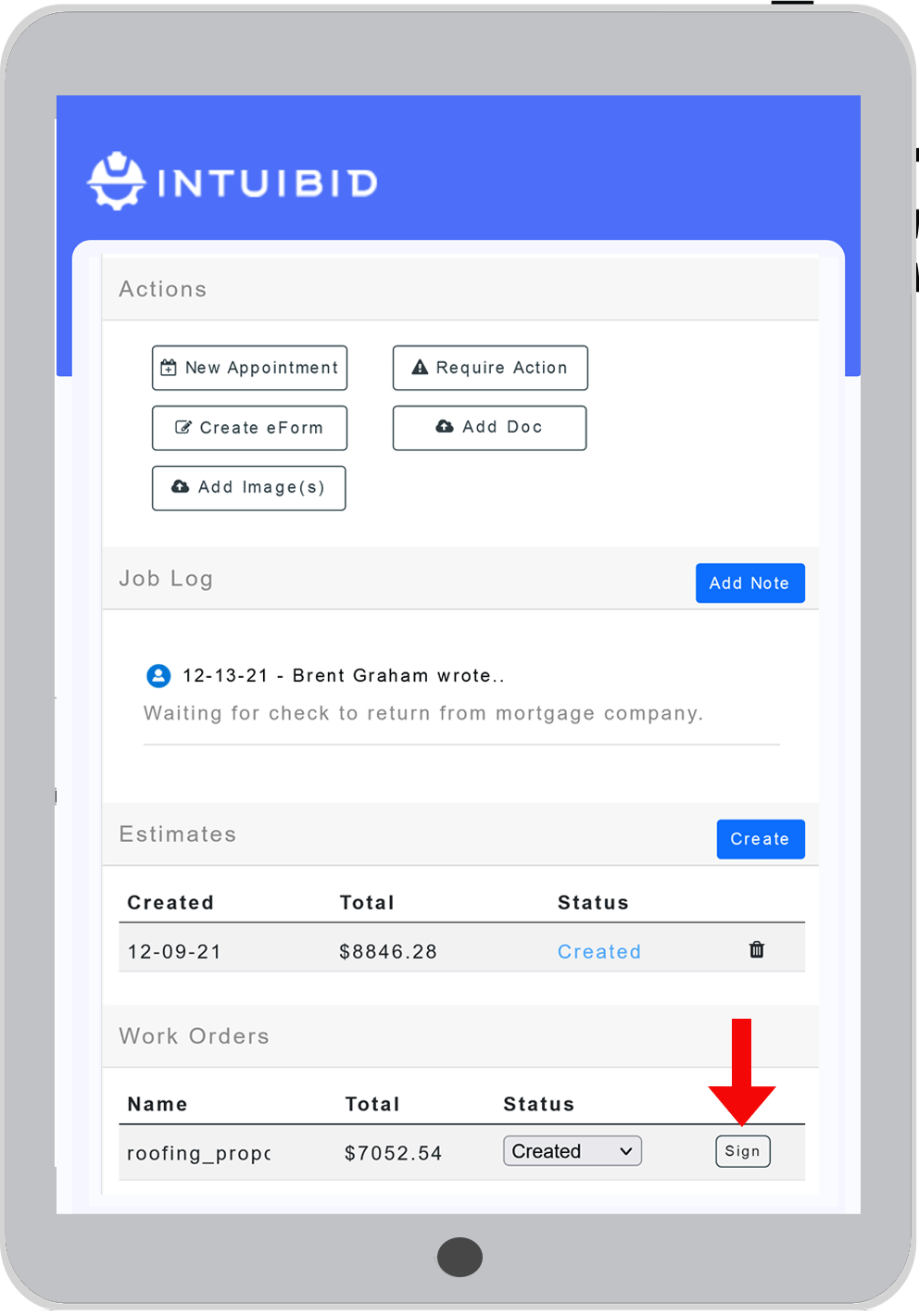Open New Appointment with calendar icon
The width and height of the screenshot is (919, 1316).
coord(249,368)
